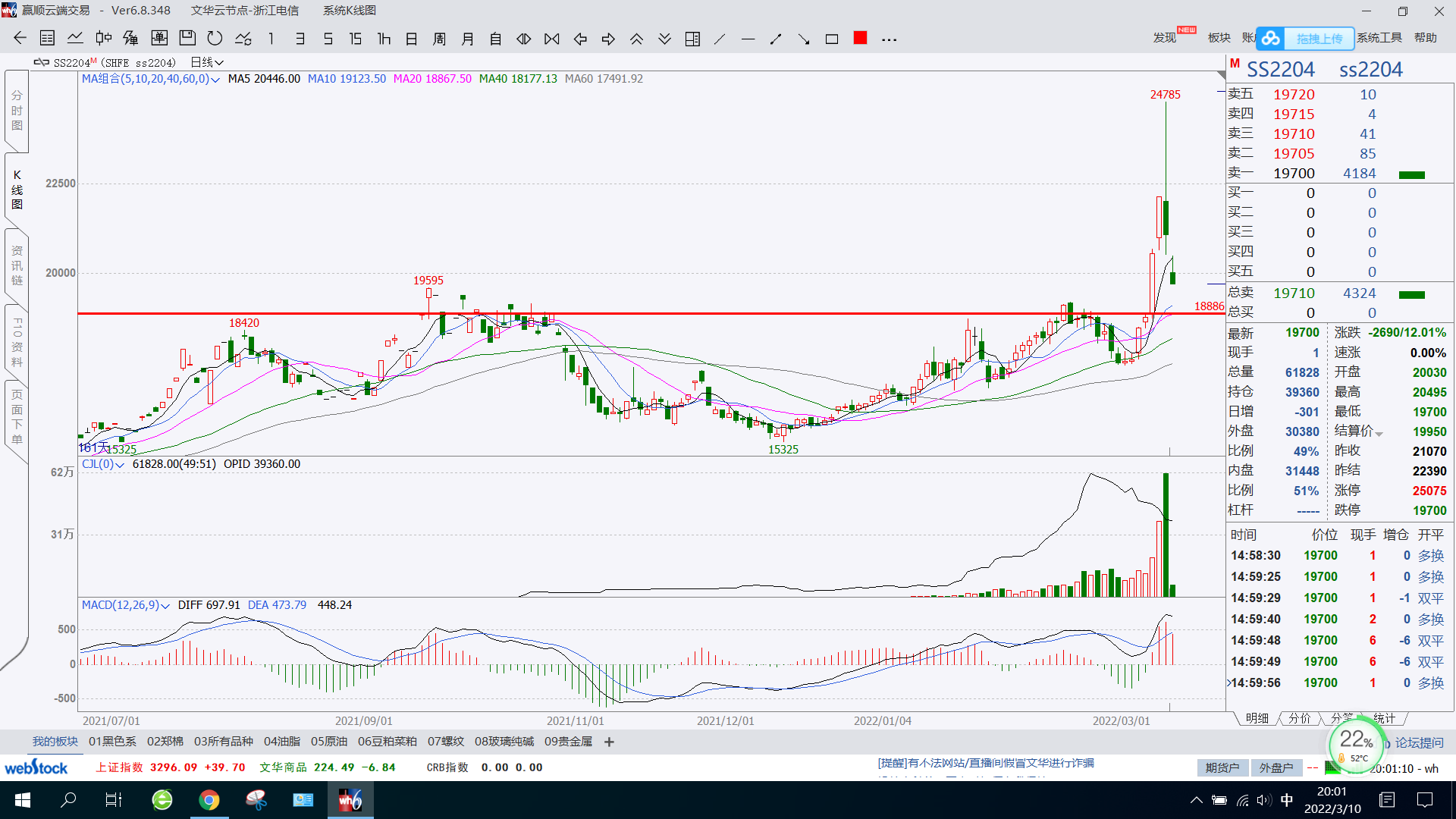Select the weekly (周) period button
The image size is (1456, 819).
coord(440,39)
